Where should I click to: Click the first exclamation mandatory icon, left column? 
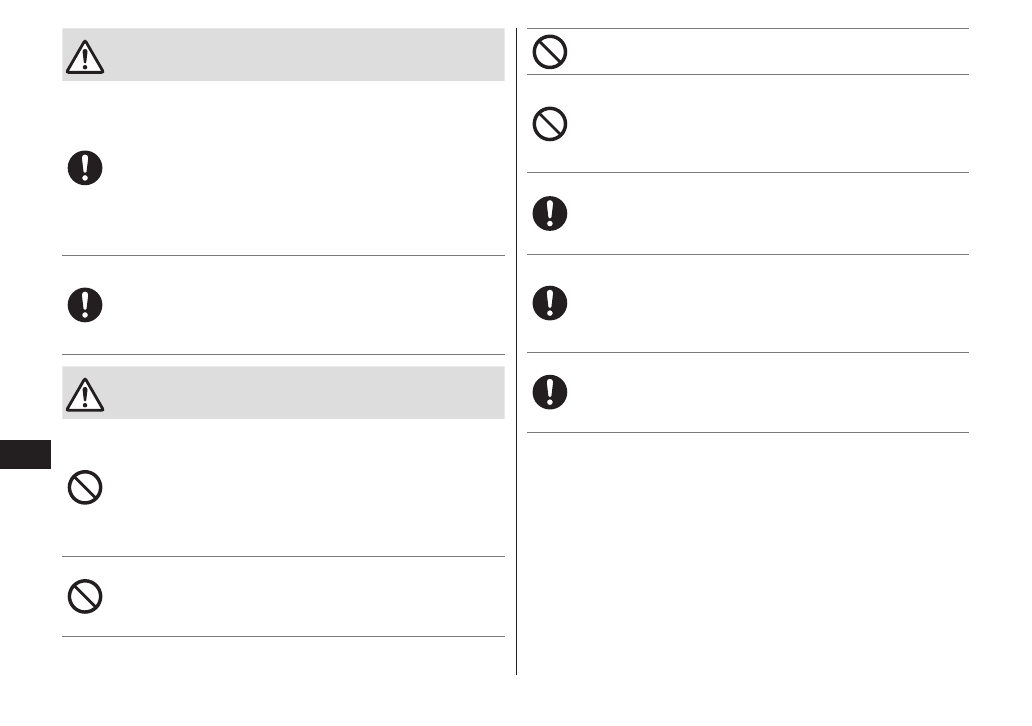[85, 167]
